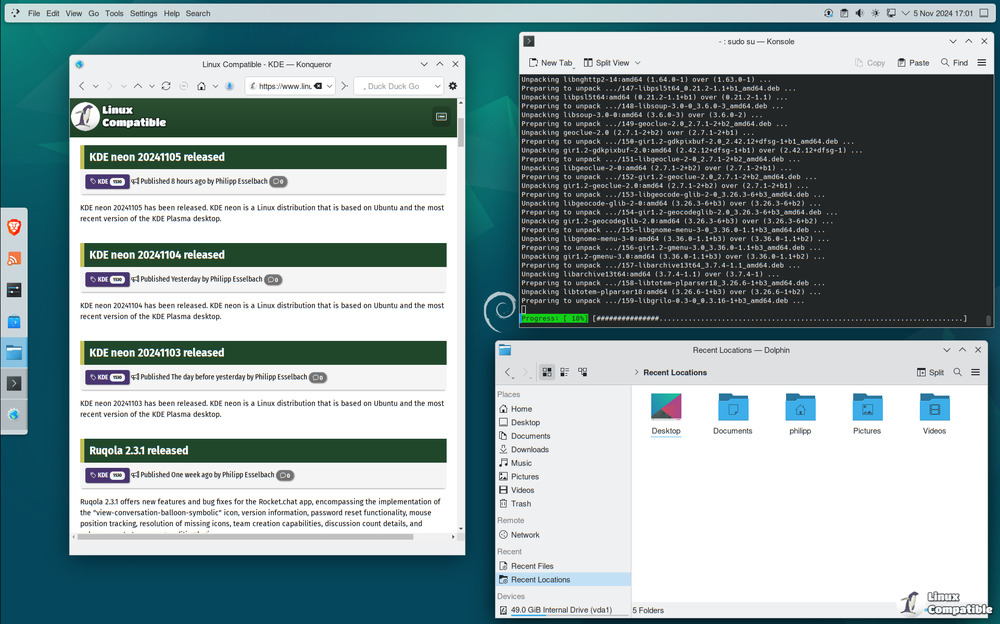Click the volume icon in system tray
The height and width of the screenshot is (624, 1000).
(860, 13)
